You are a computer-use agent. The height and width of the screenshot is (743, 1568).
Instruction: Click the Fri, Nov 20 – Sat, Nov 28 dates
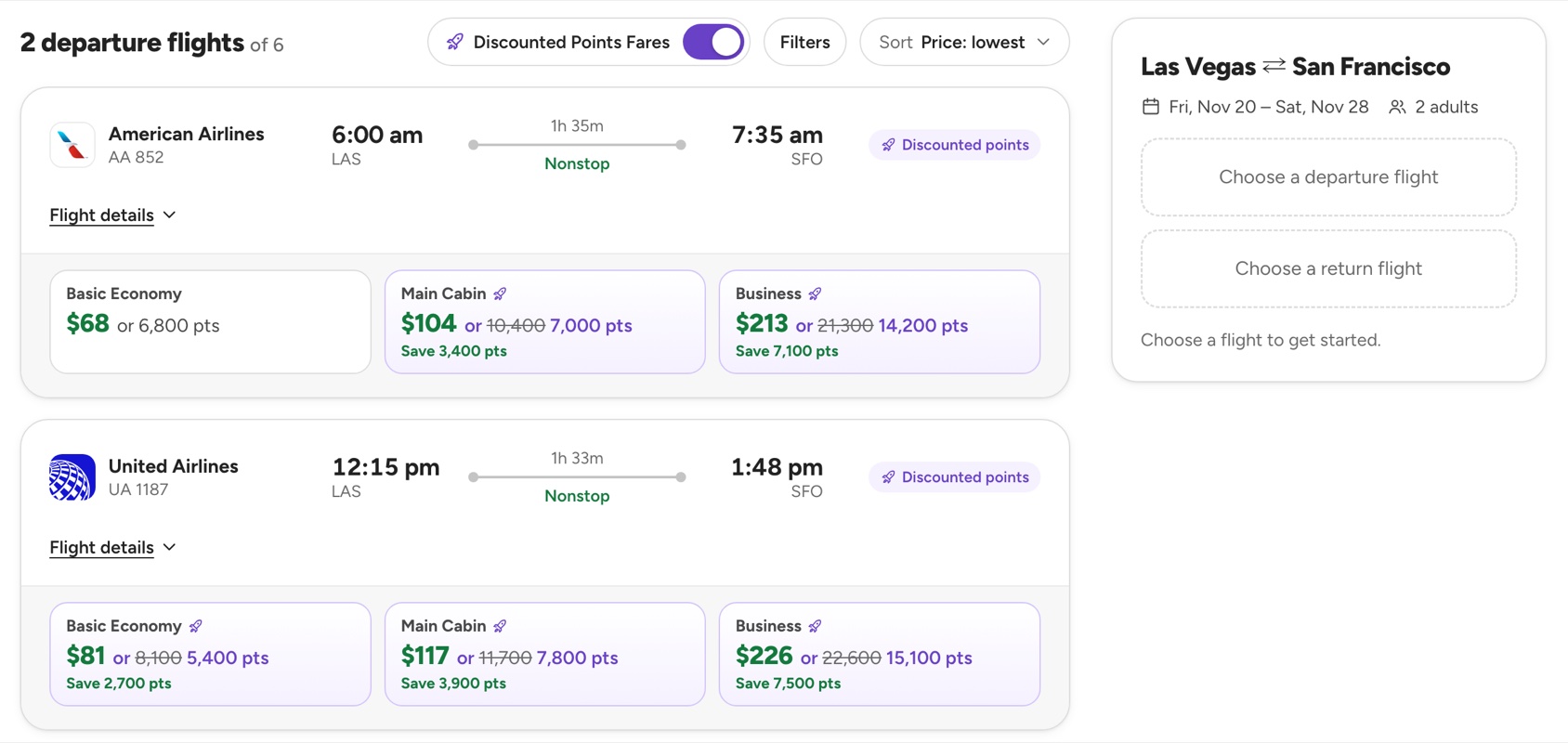click(x=1269, y=107)
